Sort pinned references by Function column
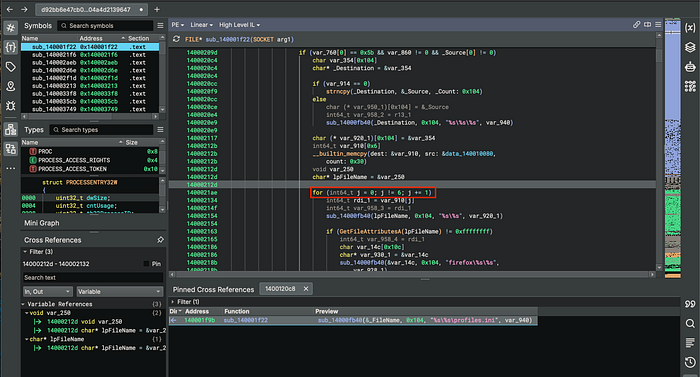Viewport: 700px width, 377px height. [268, 311]
